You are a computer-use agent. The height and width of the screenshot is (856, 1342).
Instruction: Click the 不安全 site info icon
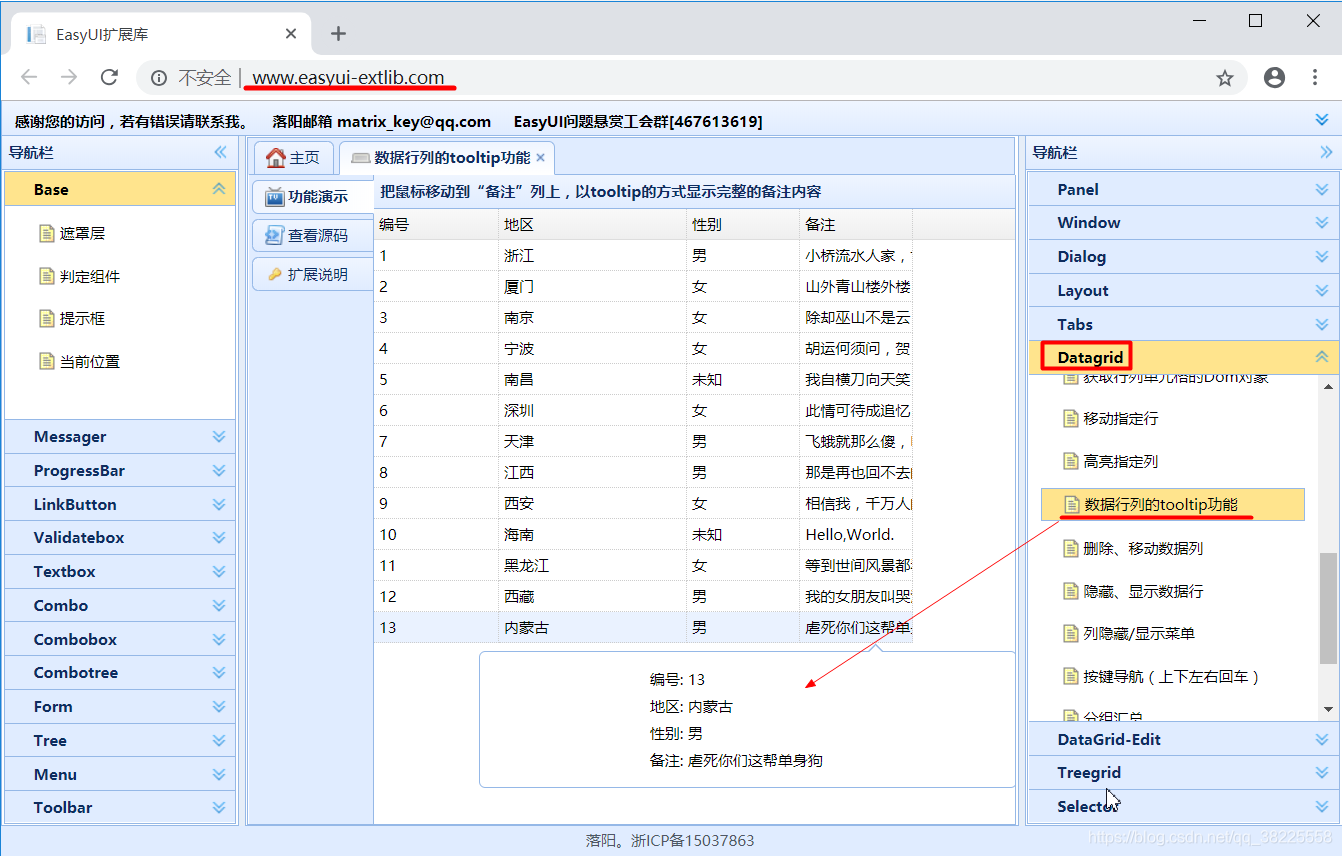tap(159, 77)
